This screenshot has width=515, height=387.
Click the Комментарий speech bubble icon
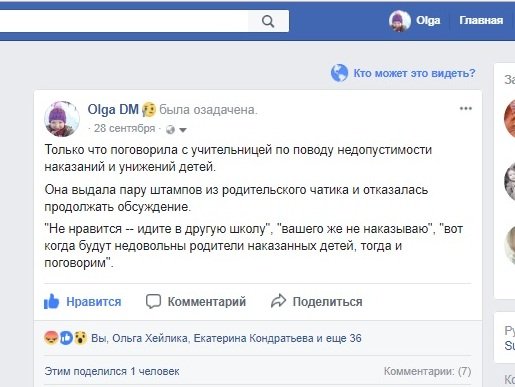[153, 301]
